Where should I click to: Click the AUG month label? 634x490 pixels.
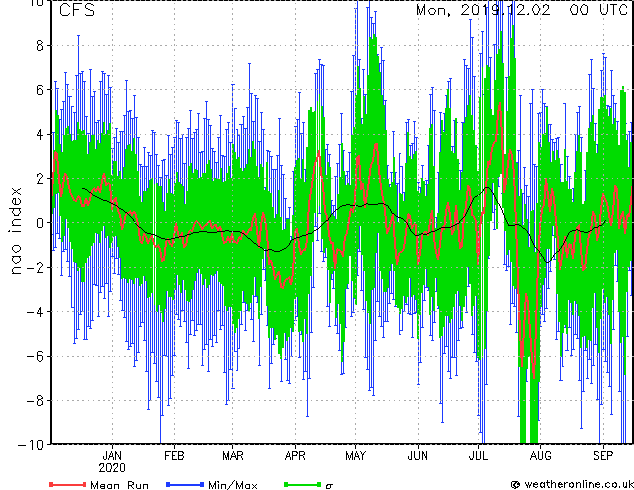(541, 456)
